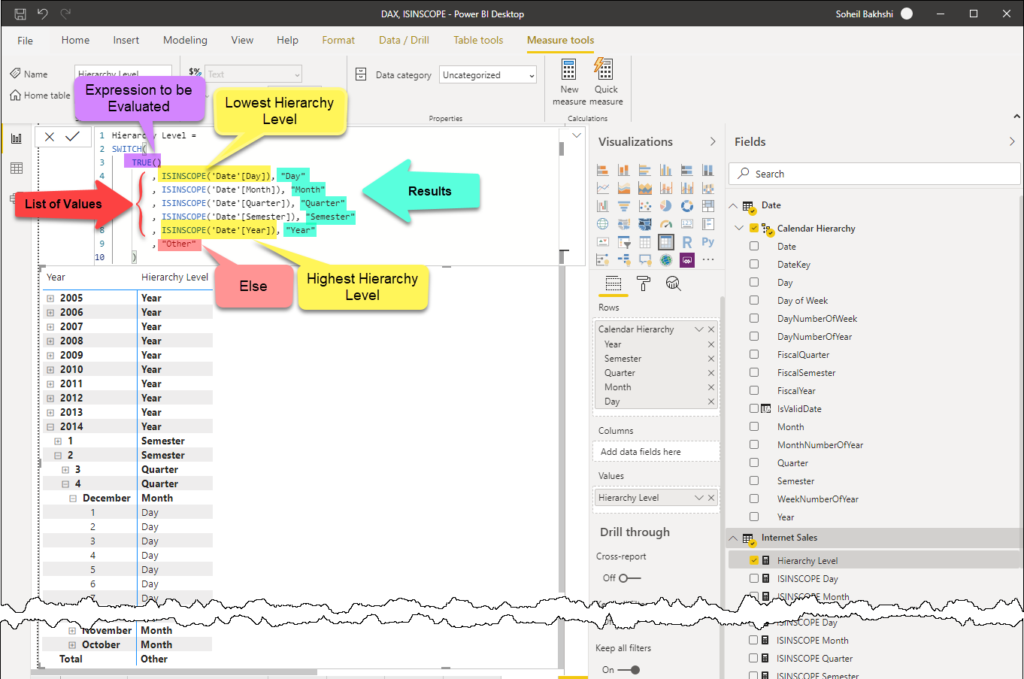Check the IsValidDate field checkbox
This screenshot has width=1024, height=679.
(754, 409)
